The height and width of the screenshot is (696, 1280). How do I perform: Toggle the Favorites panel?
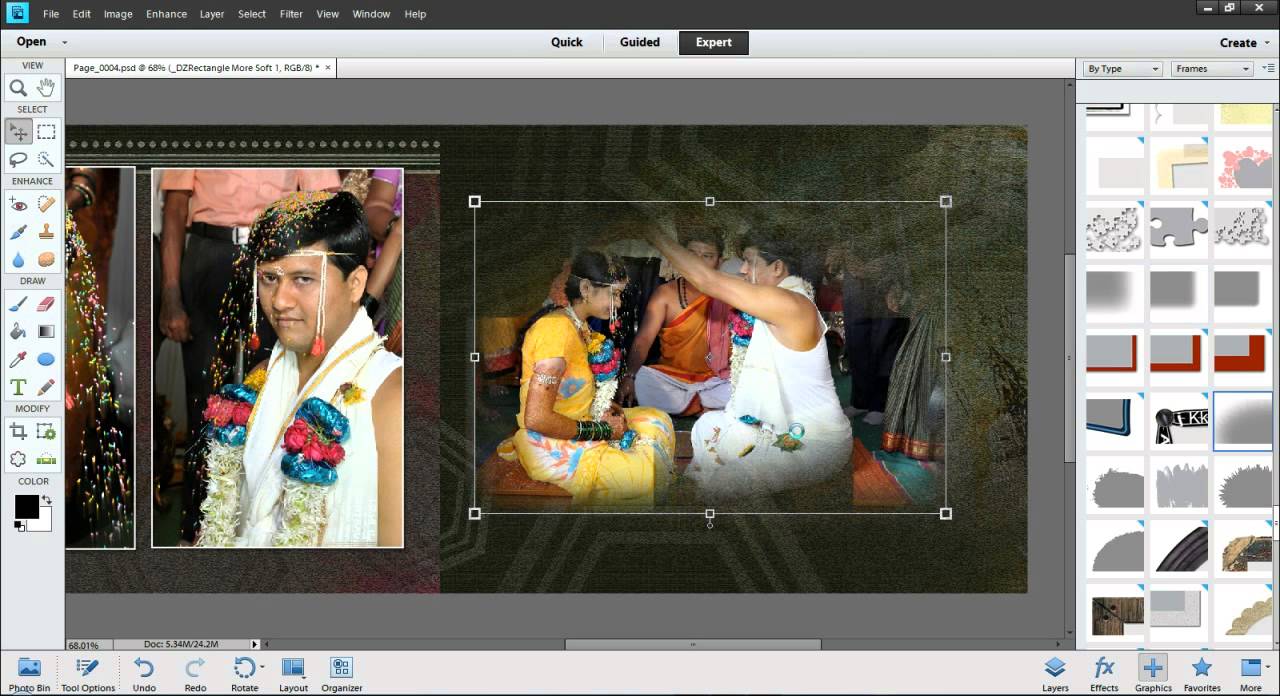coord(1202,673)
